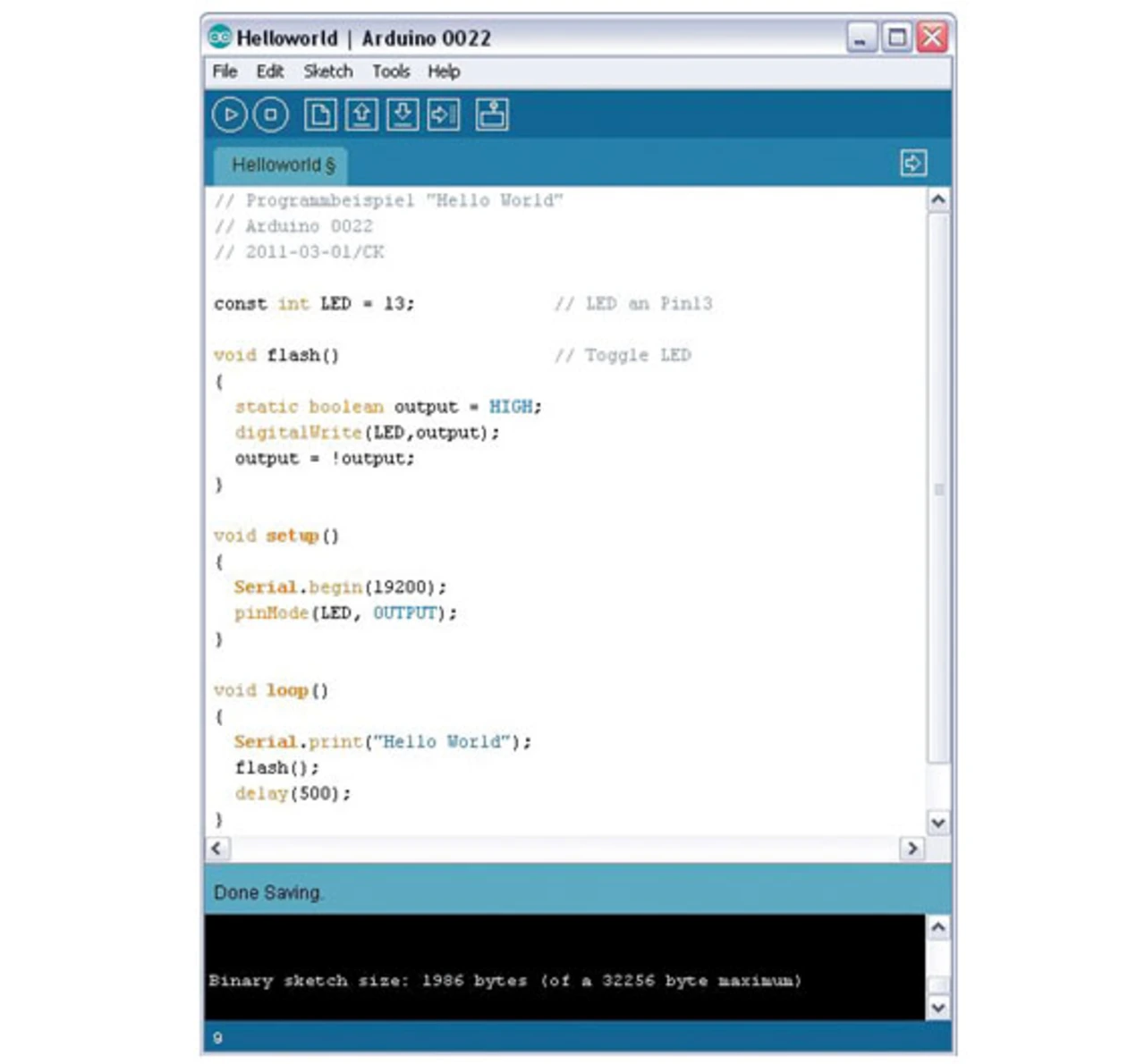Create a new sketch with New icon
Viewport: 1145px width, 1064px height.
pyautogui.click(x=320, y=114)
